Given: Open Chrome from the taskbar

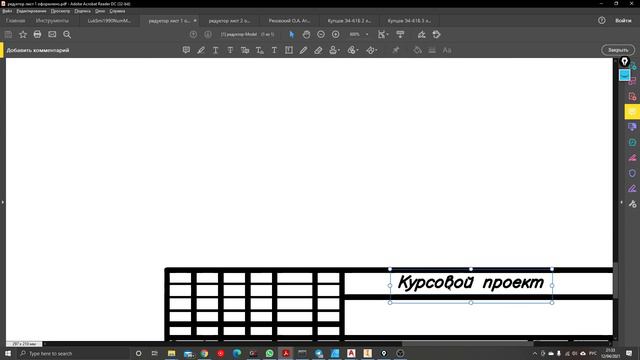Looking at the screenshot, I should (x=204, y=353).
